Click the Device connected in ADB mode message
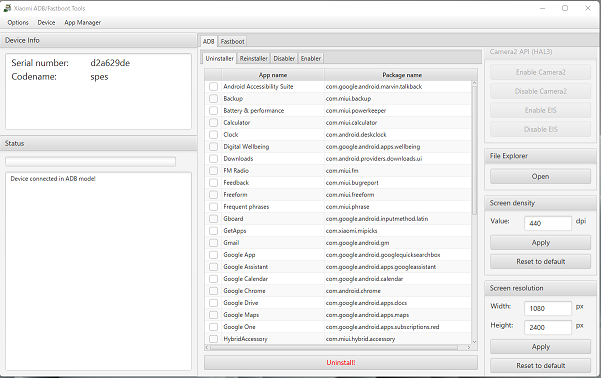The height and width of the screenshot is (378, 601). click(x=53, y=179)
